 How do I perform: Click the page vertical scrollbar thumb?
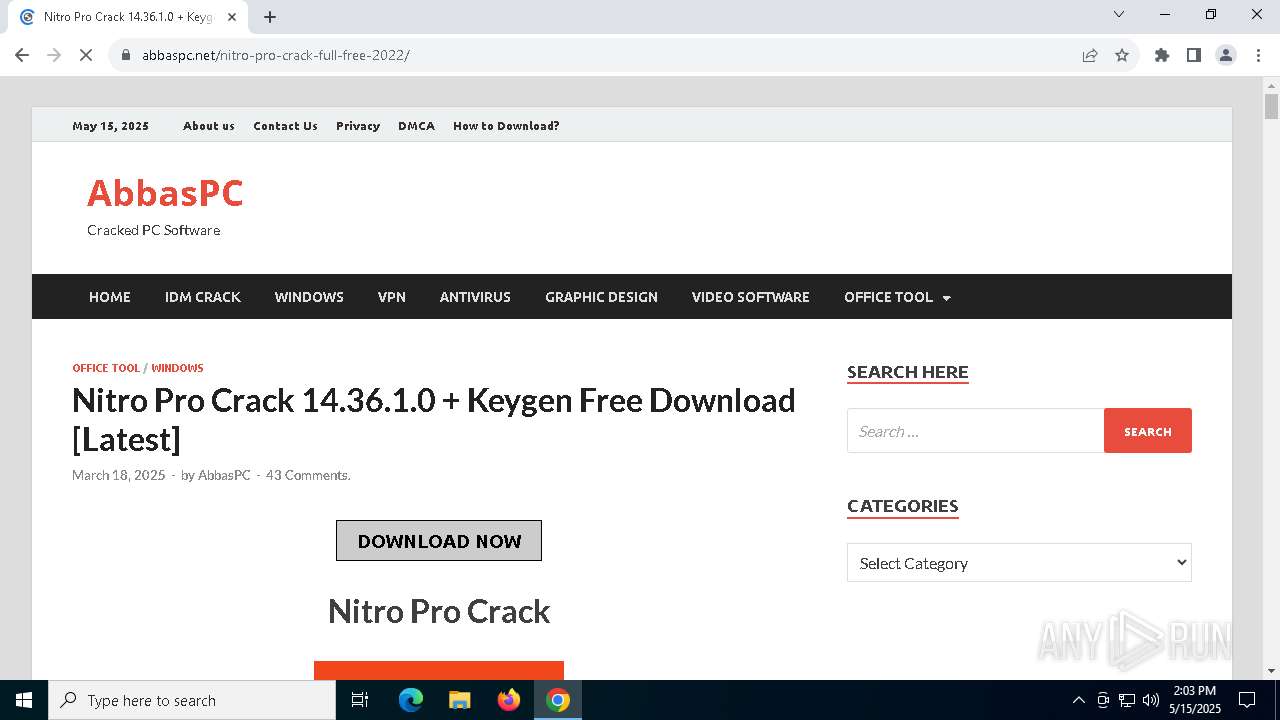coord(1271,107)
